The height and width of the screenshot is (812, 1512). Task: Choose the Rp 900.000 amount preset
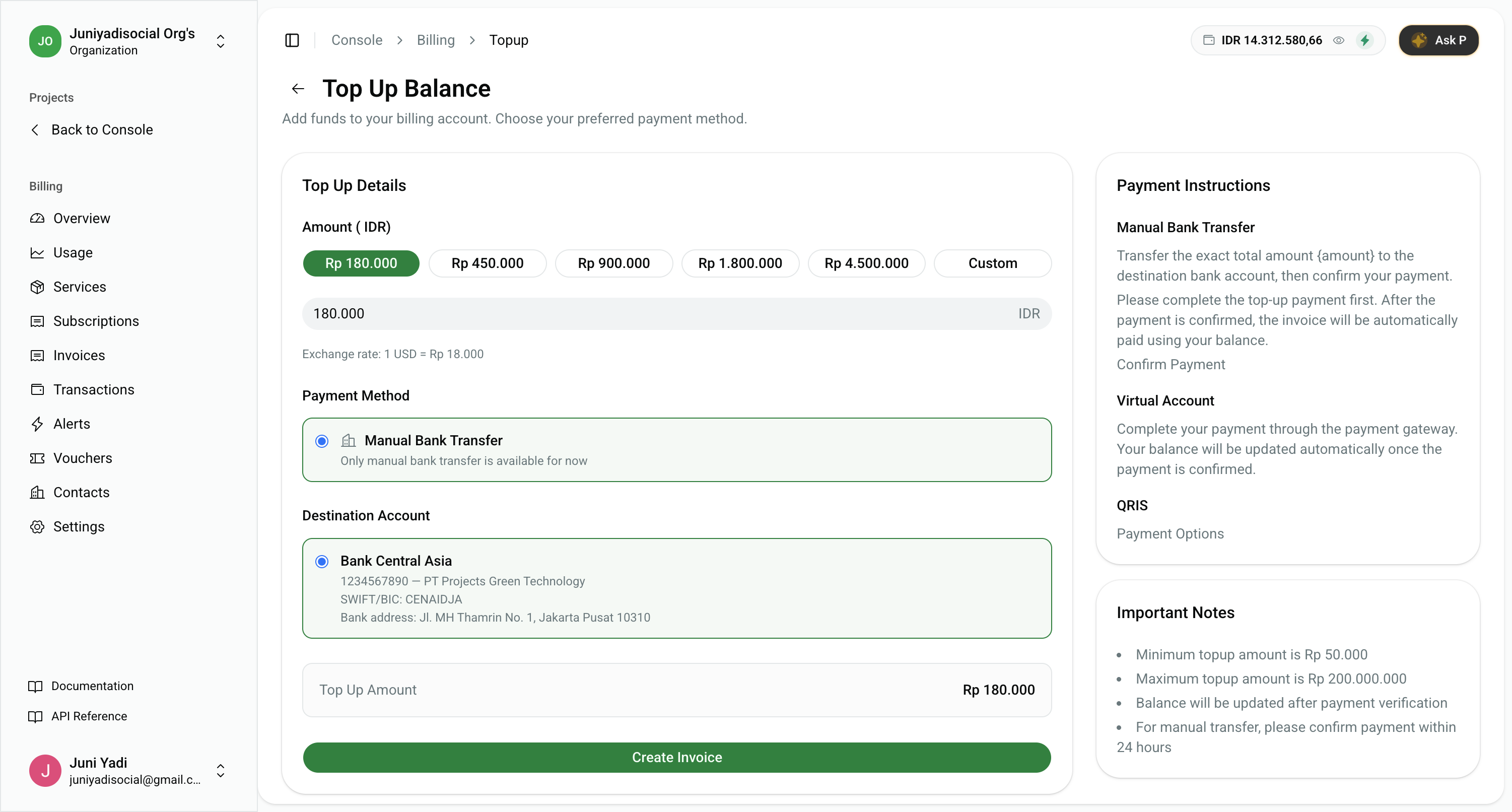pyautogui.click(x=613, y=263)
